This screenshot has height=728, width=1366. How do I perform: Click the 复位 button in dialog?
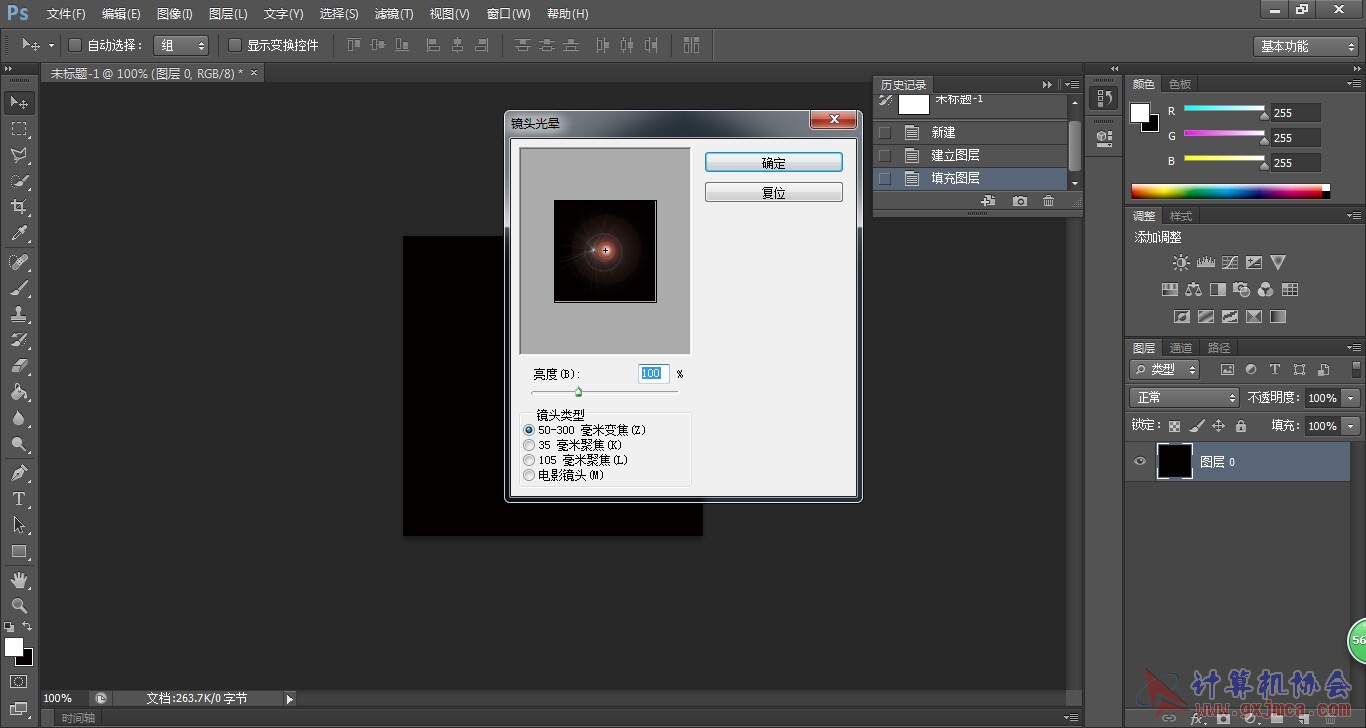pyautogui.click(x=774, y=192)
